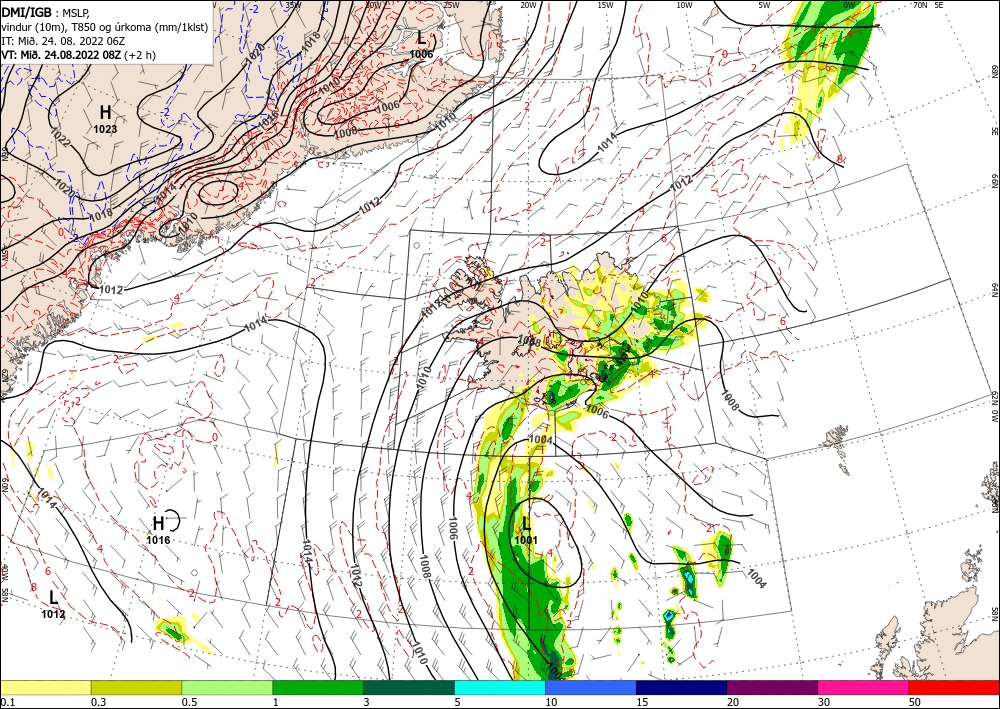Click the legend value 10
This screenshot has height=709, width=1000.
[551, 702]
